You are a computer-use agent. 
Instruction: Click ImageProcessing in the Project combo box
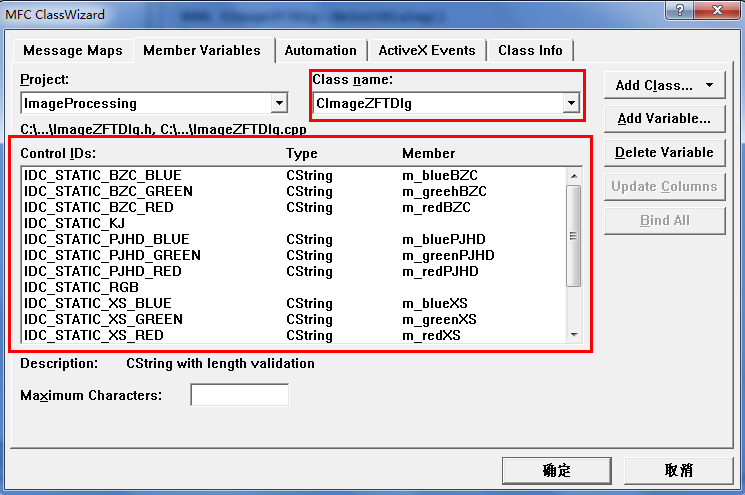click(x=80, y=104)
